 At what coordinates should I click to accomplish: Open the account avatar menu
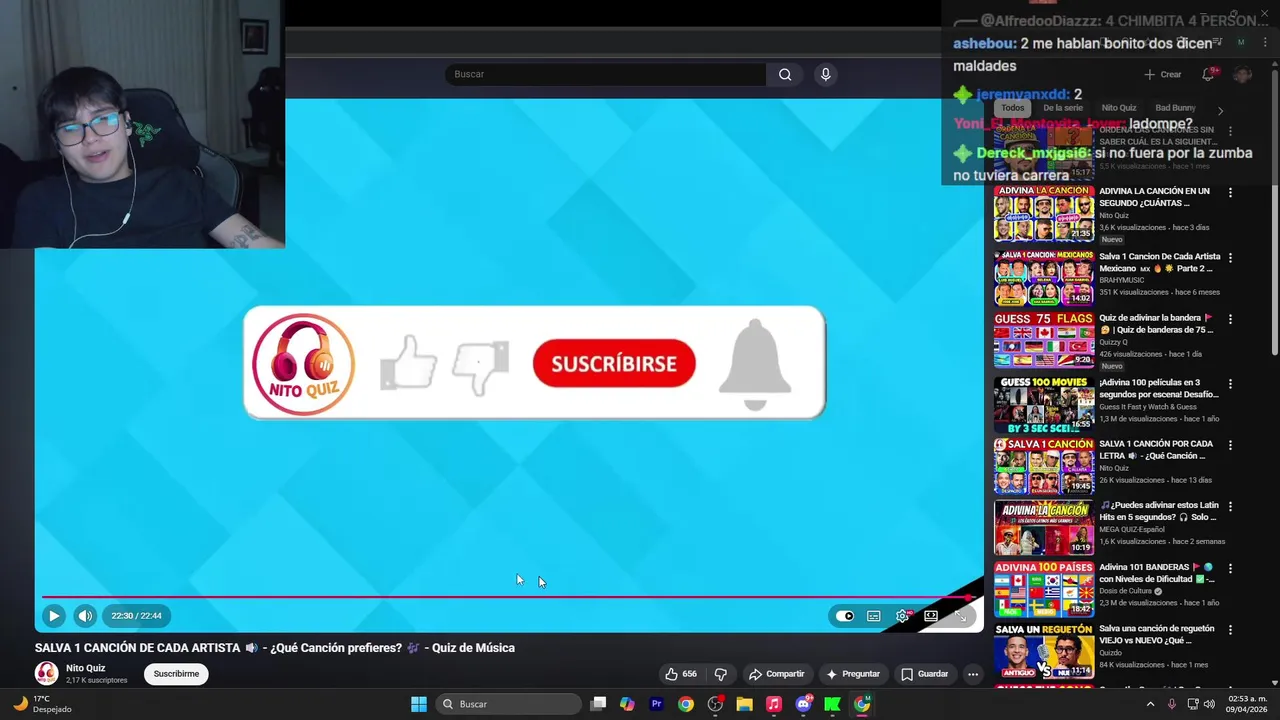pos(1243,75)
